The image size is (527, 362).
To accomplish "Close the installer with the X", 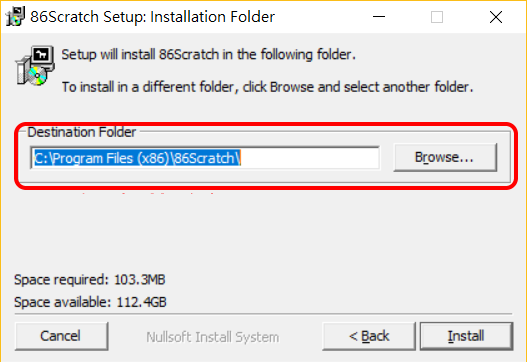I will click(x=496, y=17).
